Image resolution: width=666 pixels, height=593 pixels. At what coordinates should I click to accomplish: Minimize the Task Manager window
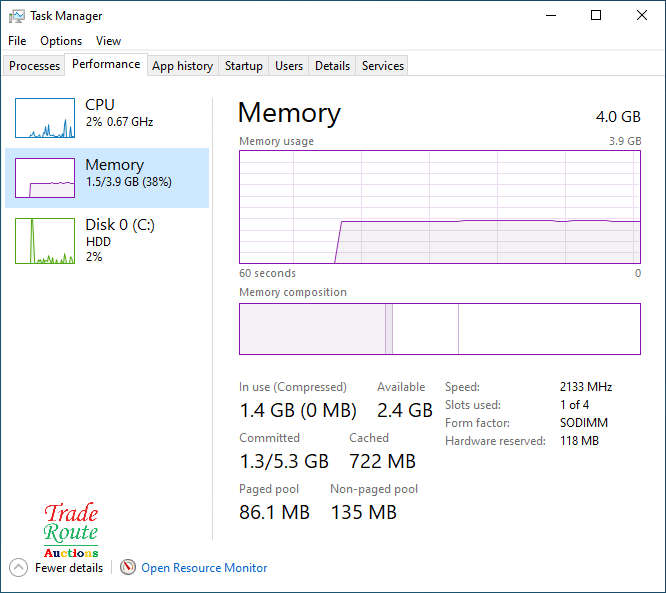click(x=550, y=16)
